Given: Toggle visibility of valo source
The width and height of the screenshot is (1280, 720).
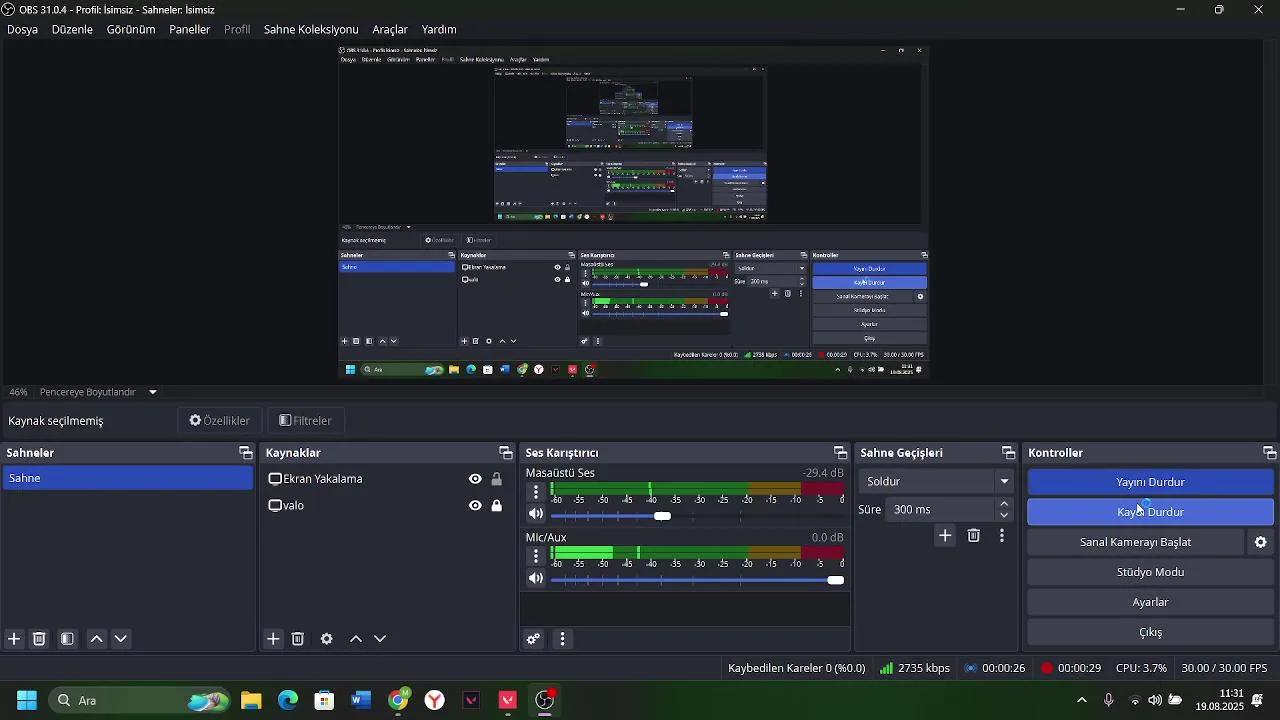Looking at the screenshot, I should (x=475, y=506).
